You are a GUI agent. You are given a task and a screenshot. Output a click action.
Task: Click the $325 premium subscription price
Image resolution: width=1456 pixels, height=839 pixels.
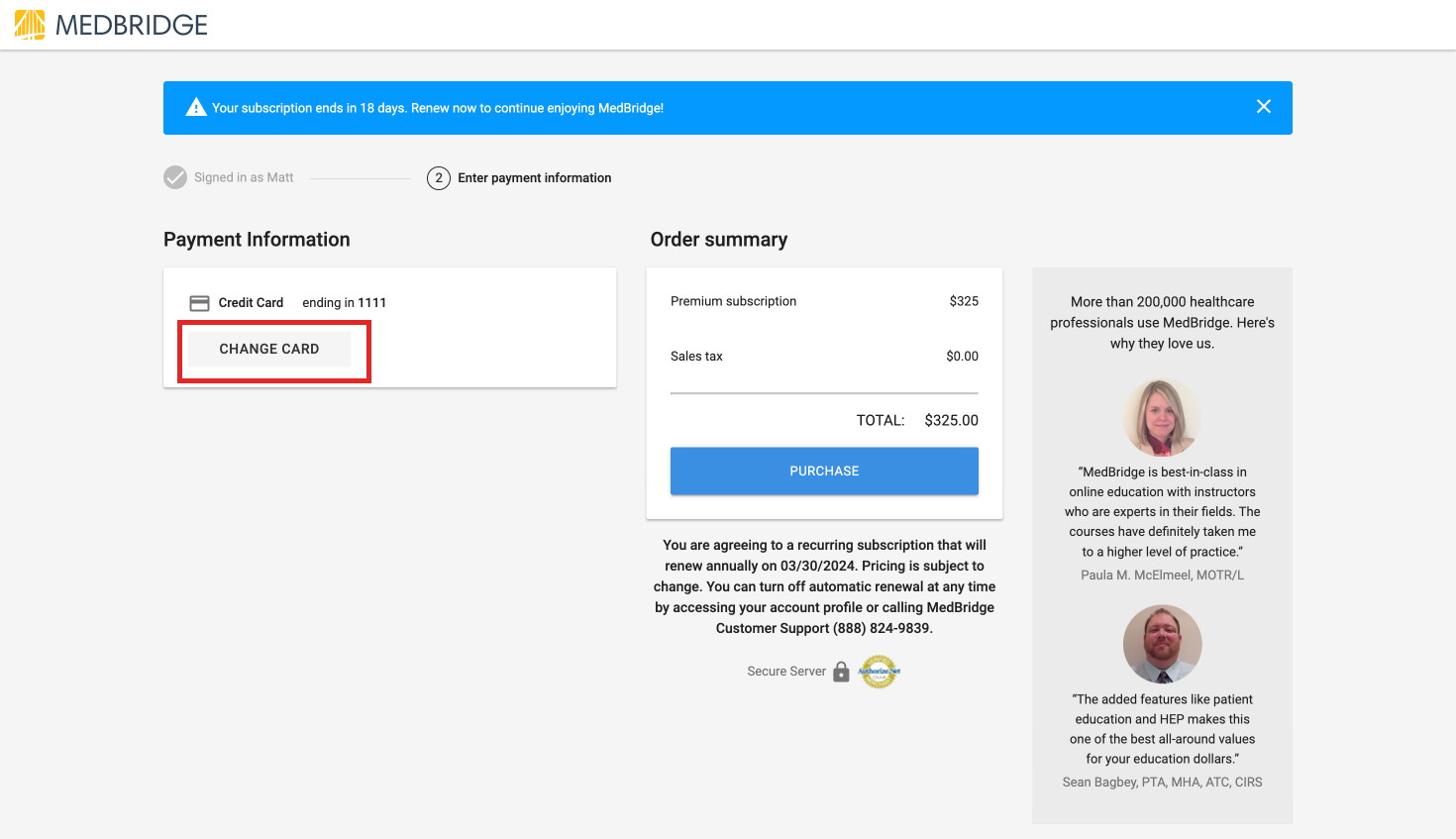point(964,301)
